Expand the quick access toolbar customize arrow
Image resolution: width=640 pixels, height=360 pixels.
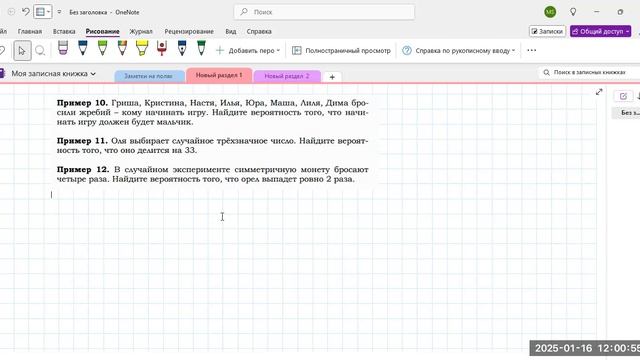point(59,12)
